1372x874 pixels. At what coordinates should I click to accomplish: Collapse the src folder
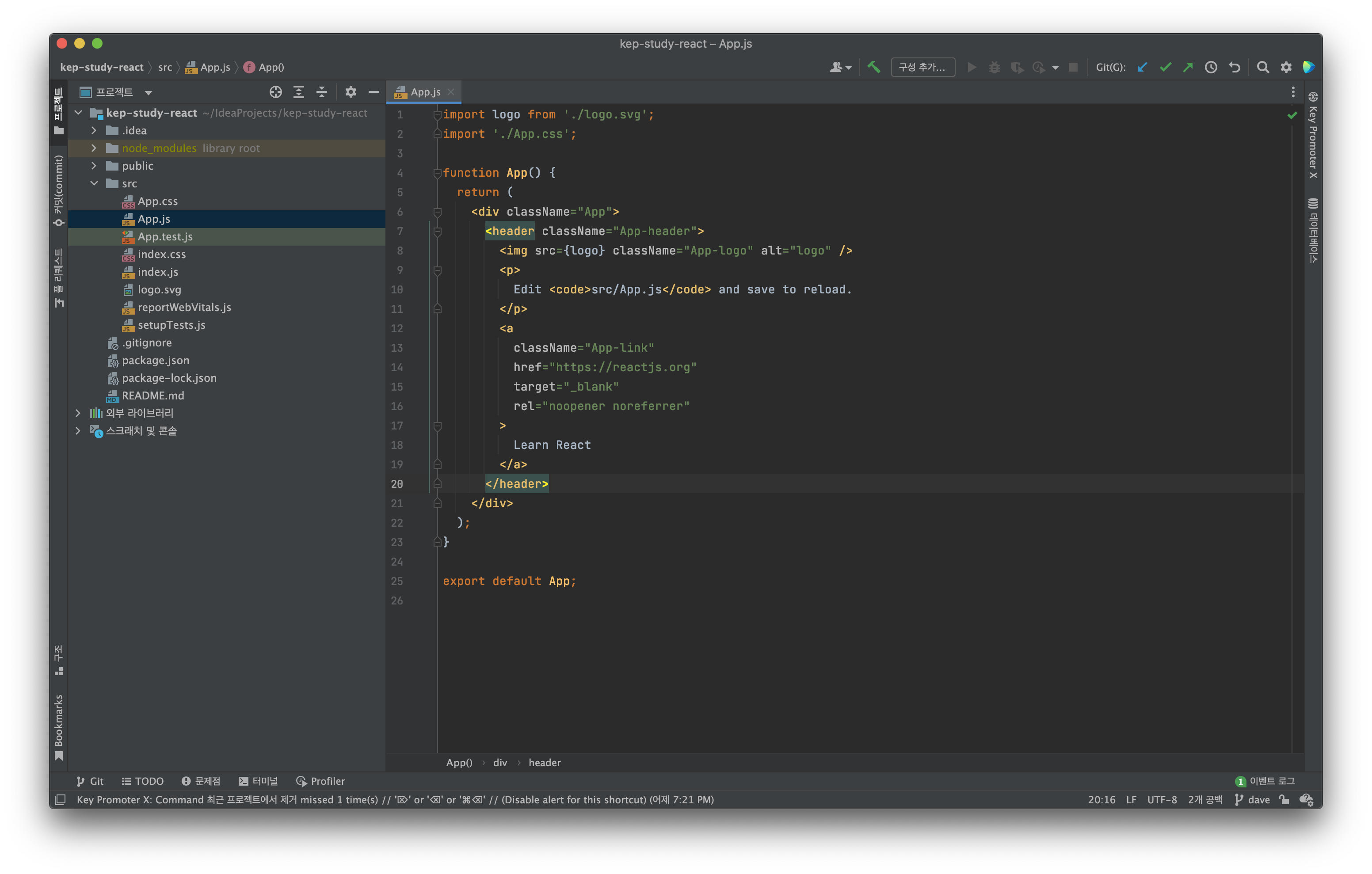point(94,183)
